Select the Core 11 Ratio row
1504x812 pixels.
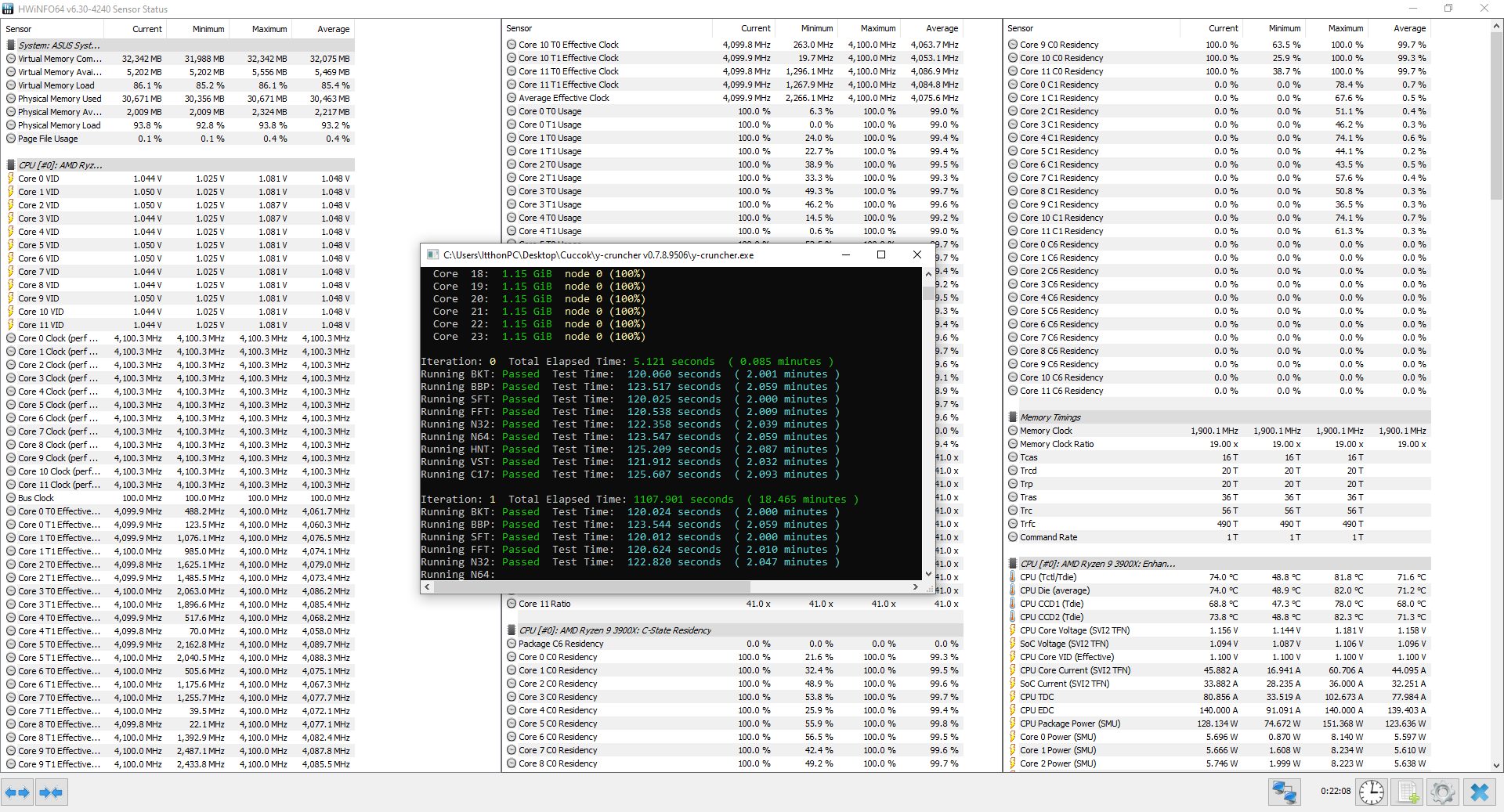(734, 604)
